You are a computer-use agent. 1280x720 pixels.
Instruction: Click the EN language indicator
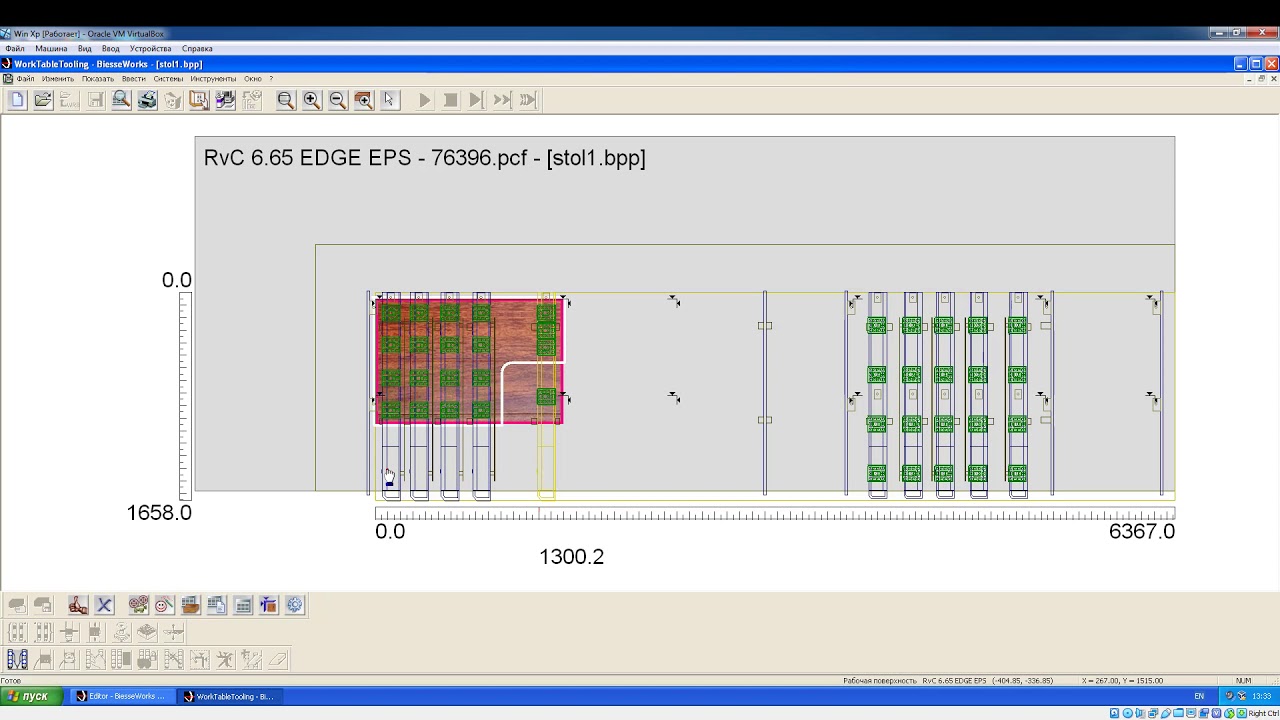pyautogui.click(x=1199, y=696)
